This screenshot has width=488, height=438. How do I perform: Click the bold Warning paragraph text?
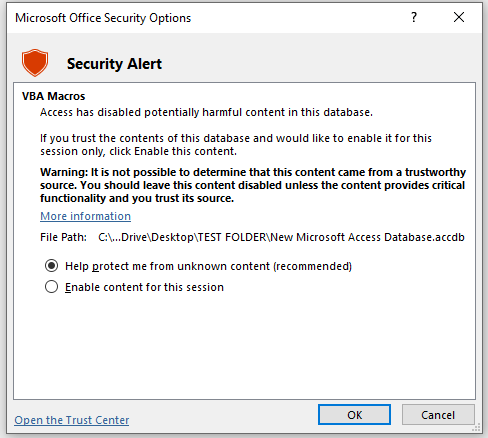253,185
